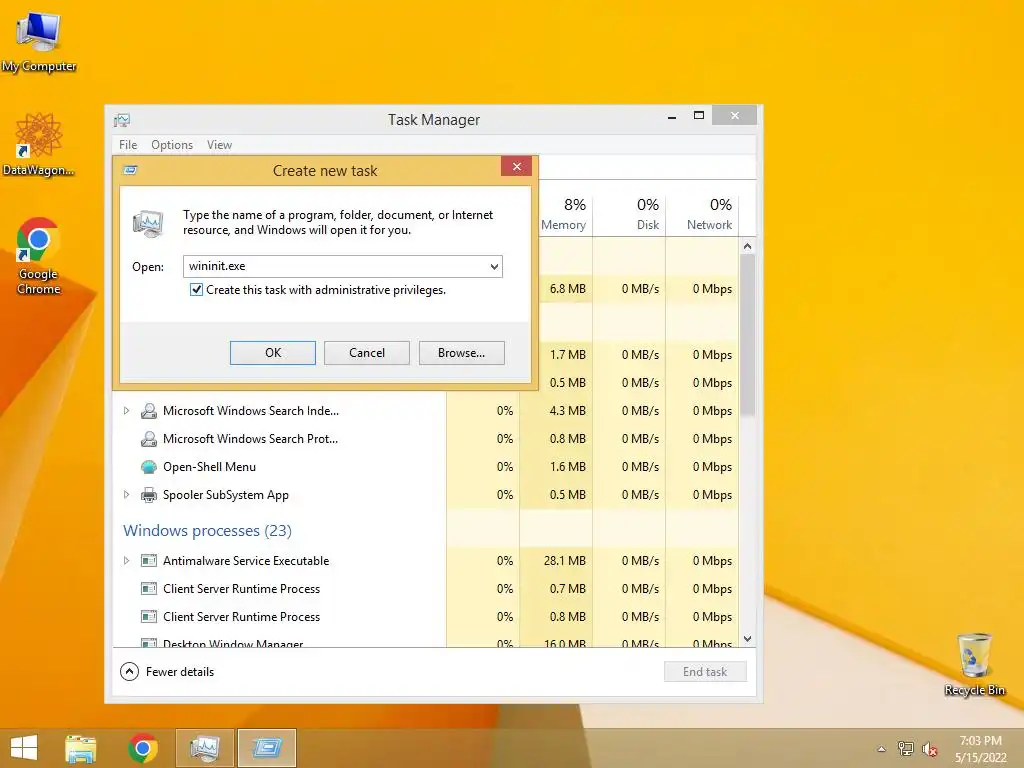Screen dimensions: 1024x768
Task: Click the Create new task title icon
Action: point(130,170)
